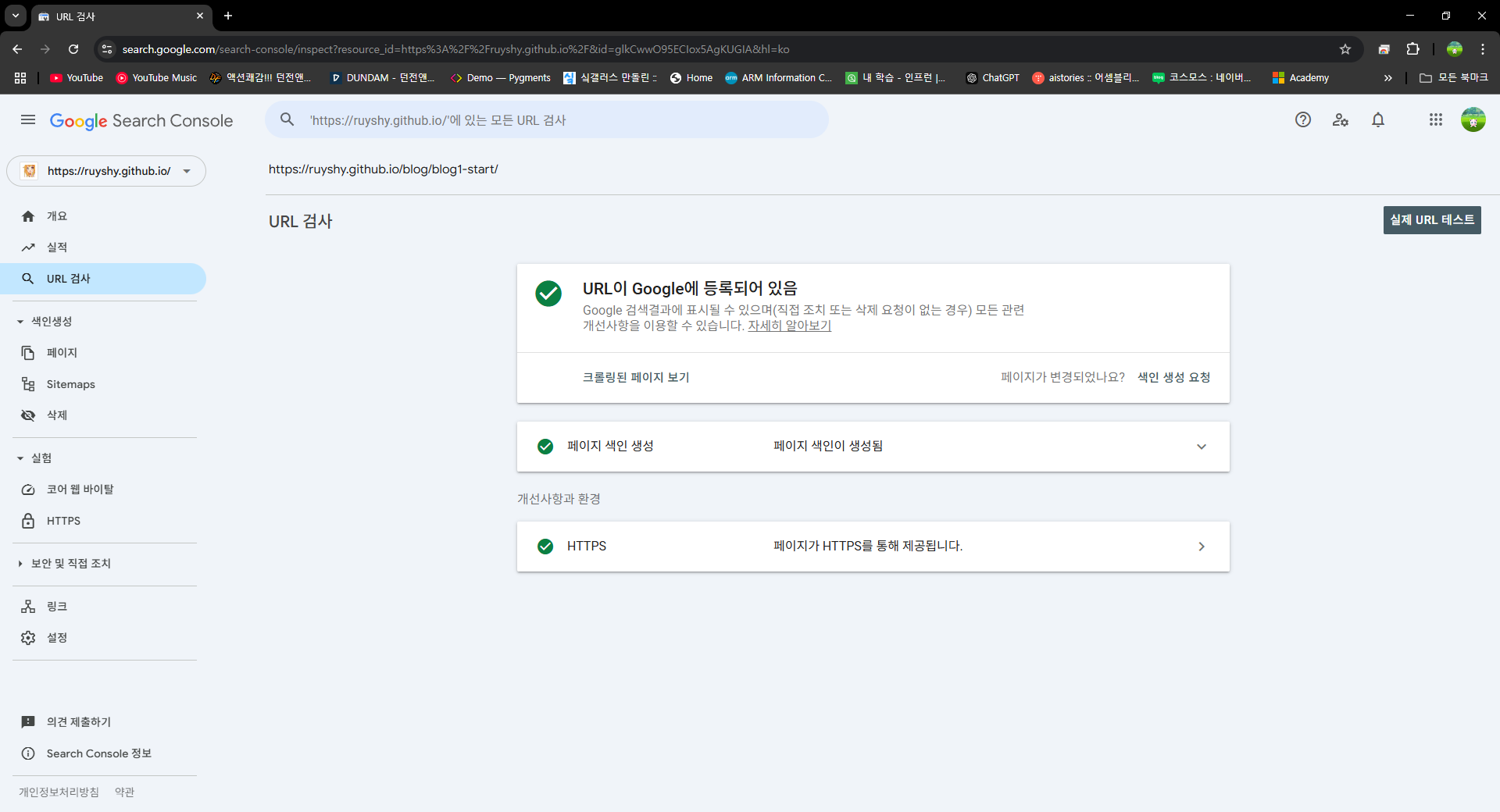Expand the 페이지 색인 생성 result row
1500x812 pixels.
(x=1201, y=446)
